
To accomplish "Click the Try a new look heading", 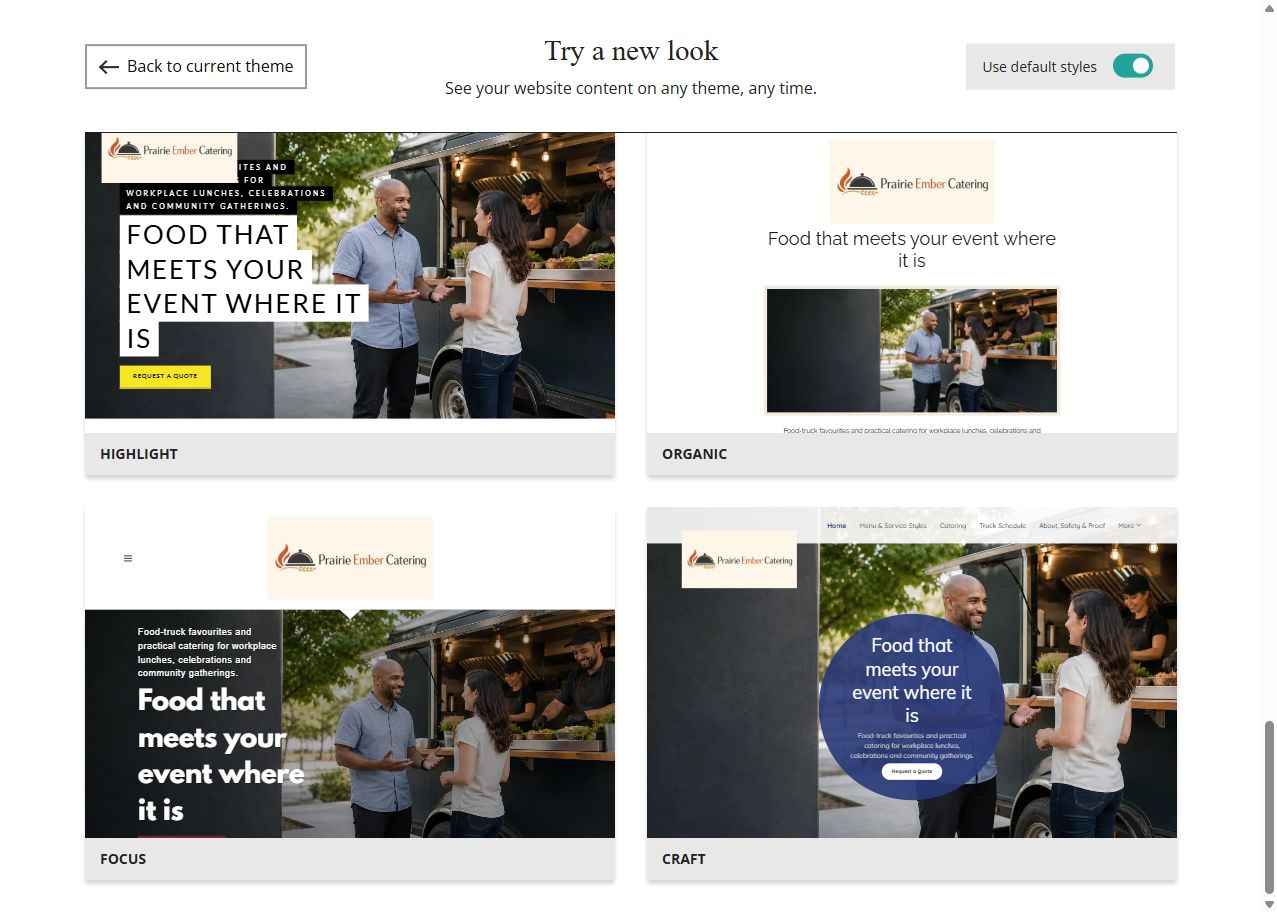I will tap(631, 51).
